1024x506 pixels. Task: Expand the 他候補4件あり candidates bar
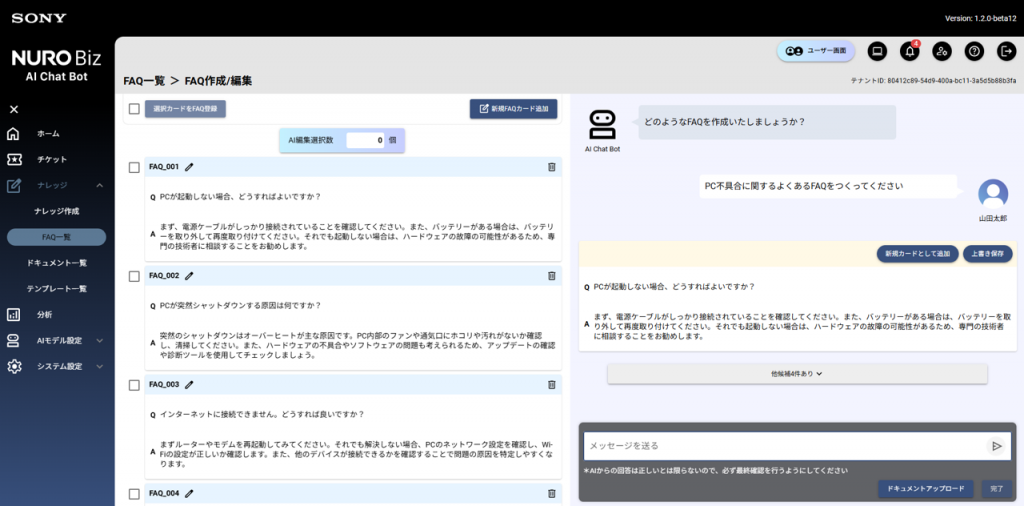tap(797, 374)
